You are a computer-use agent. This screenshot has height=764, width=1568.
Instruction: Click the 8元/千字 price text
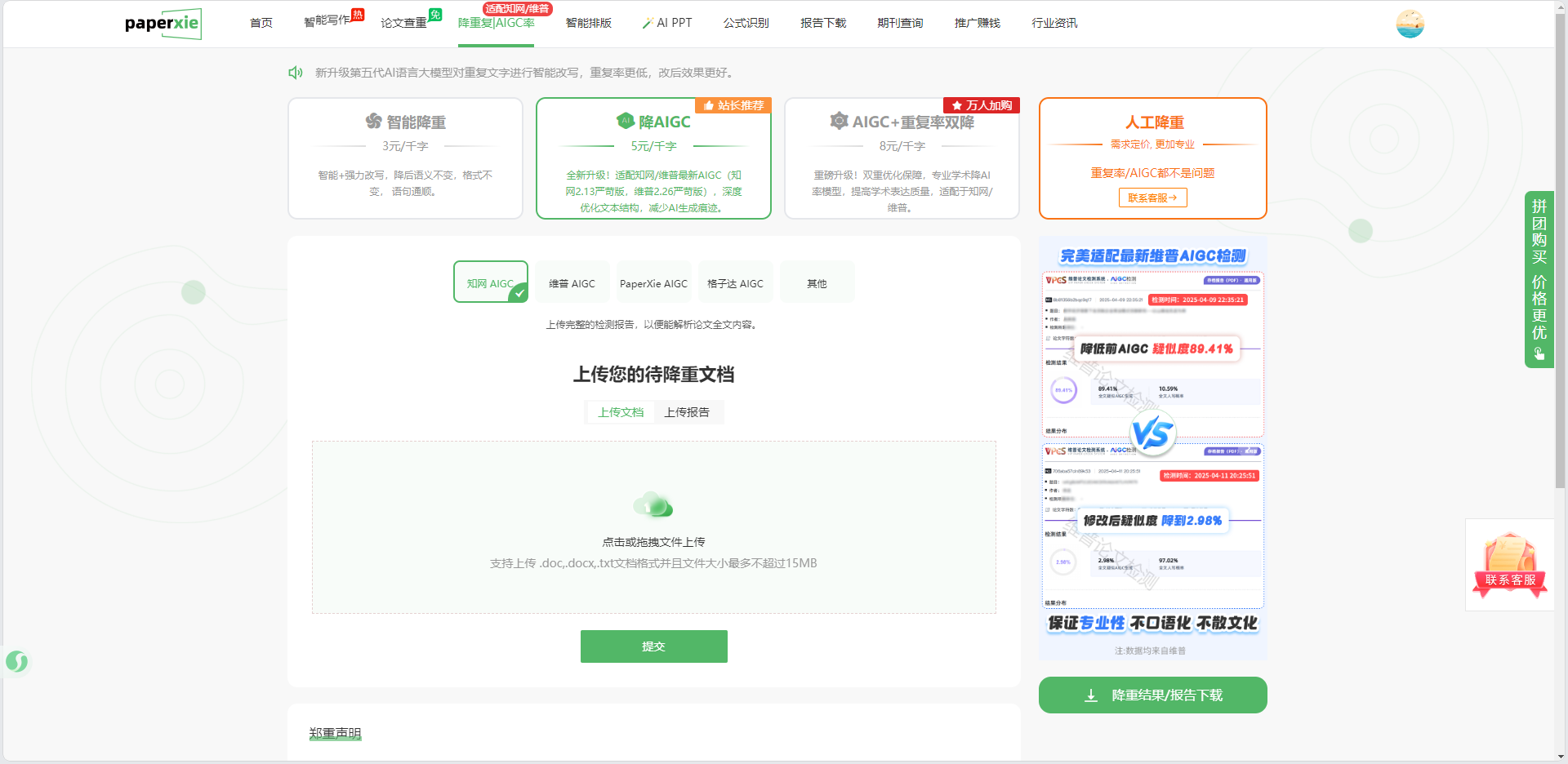902,146
